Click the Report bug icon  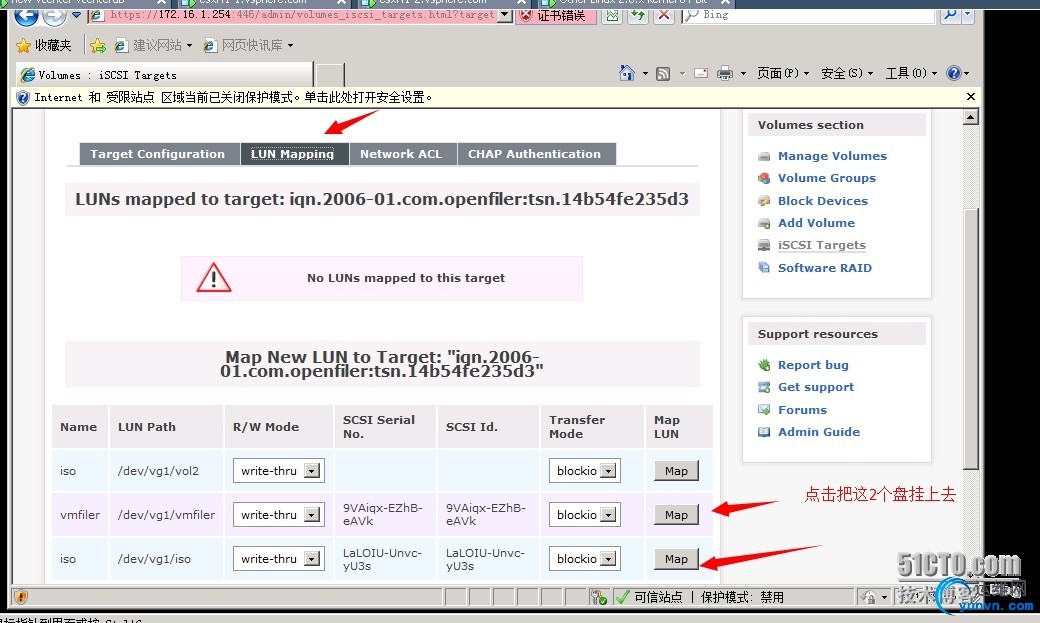pos(764,365)
